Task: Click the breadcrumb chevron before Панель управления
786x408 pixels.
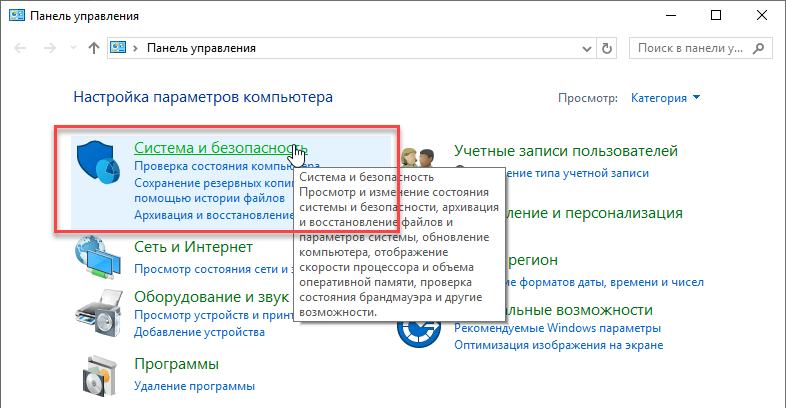Action: pyautogui.click(x=135, y=48)
